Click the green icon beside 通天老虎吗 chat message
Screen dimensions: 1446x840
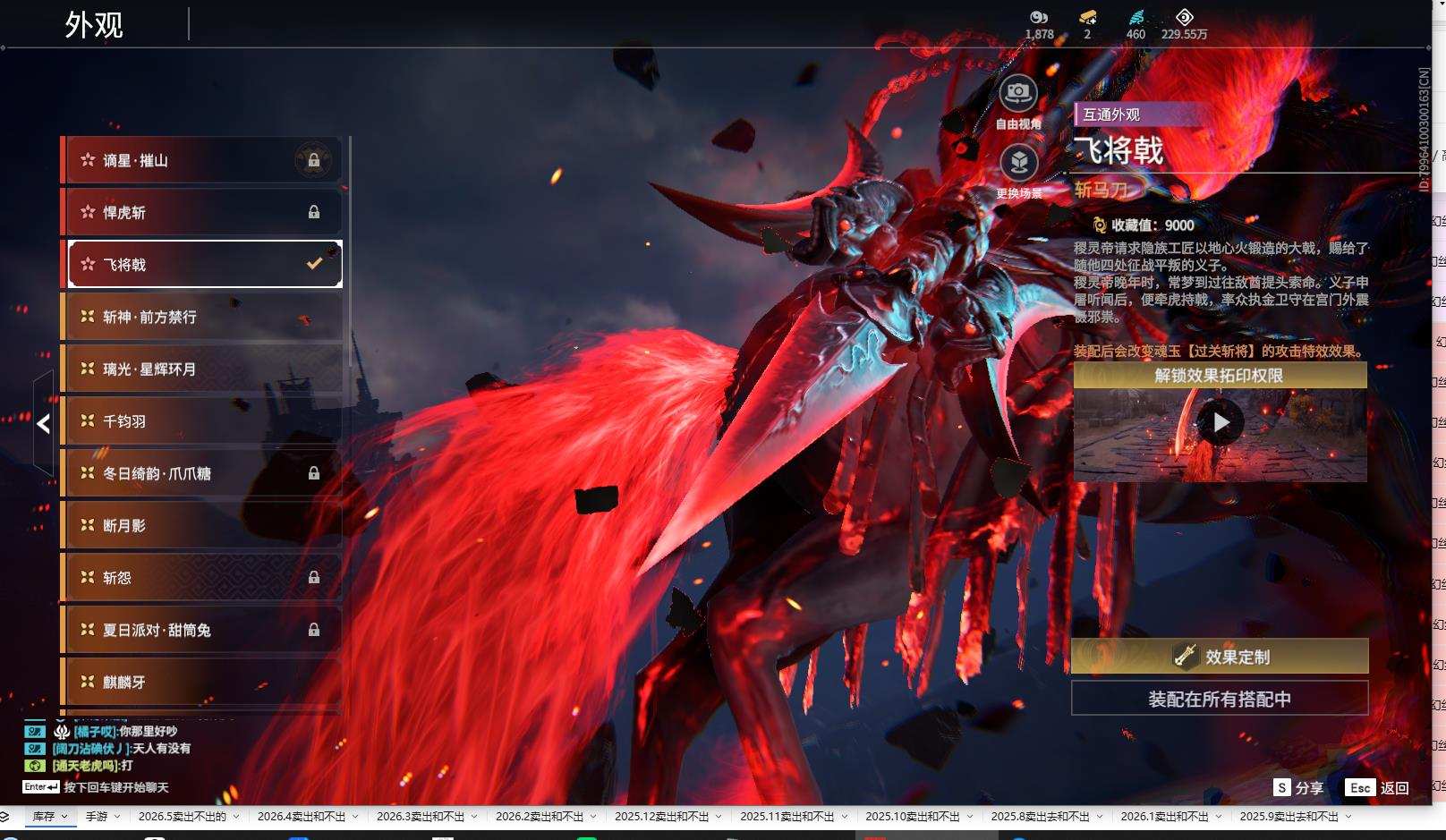[x=35, y=766]
